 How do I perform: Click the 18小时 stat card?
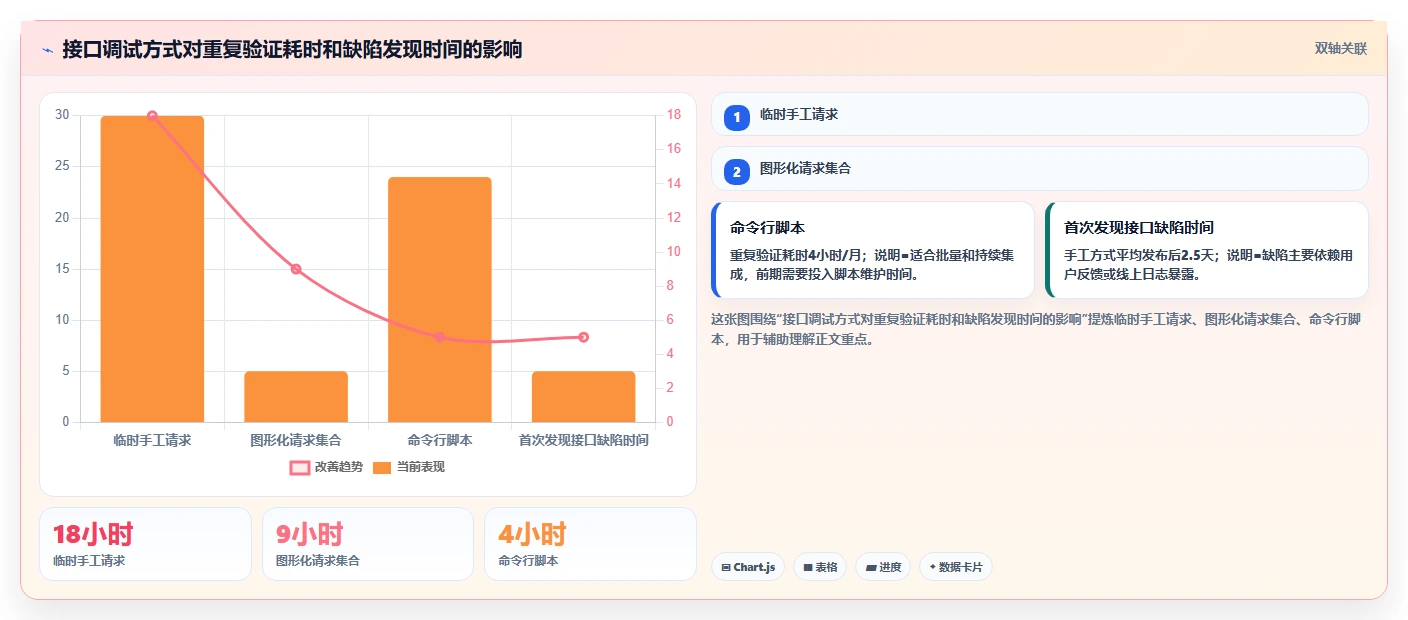click(x=145, y=544)
